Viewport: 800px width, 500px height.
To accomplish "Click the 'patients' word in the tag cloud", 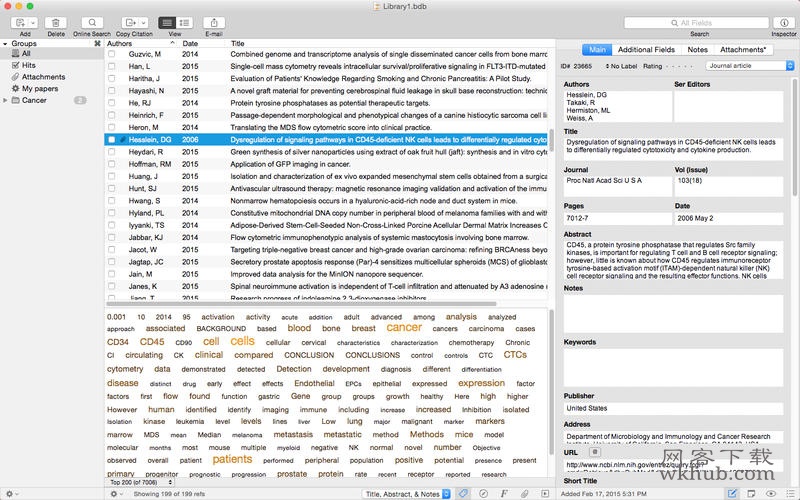I will pos(232,459).
